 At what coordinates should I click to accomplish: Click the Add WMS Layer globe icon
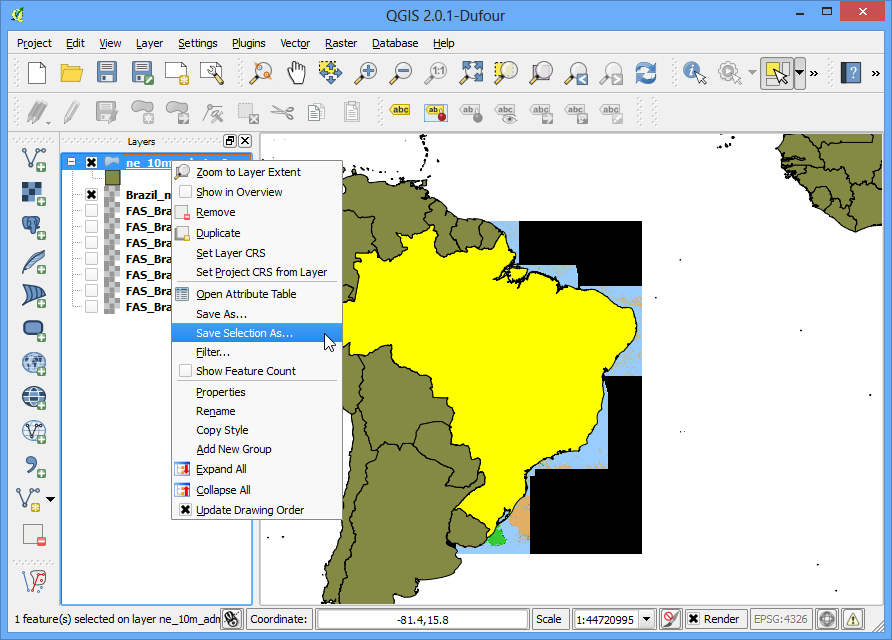pos(34,363)
